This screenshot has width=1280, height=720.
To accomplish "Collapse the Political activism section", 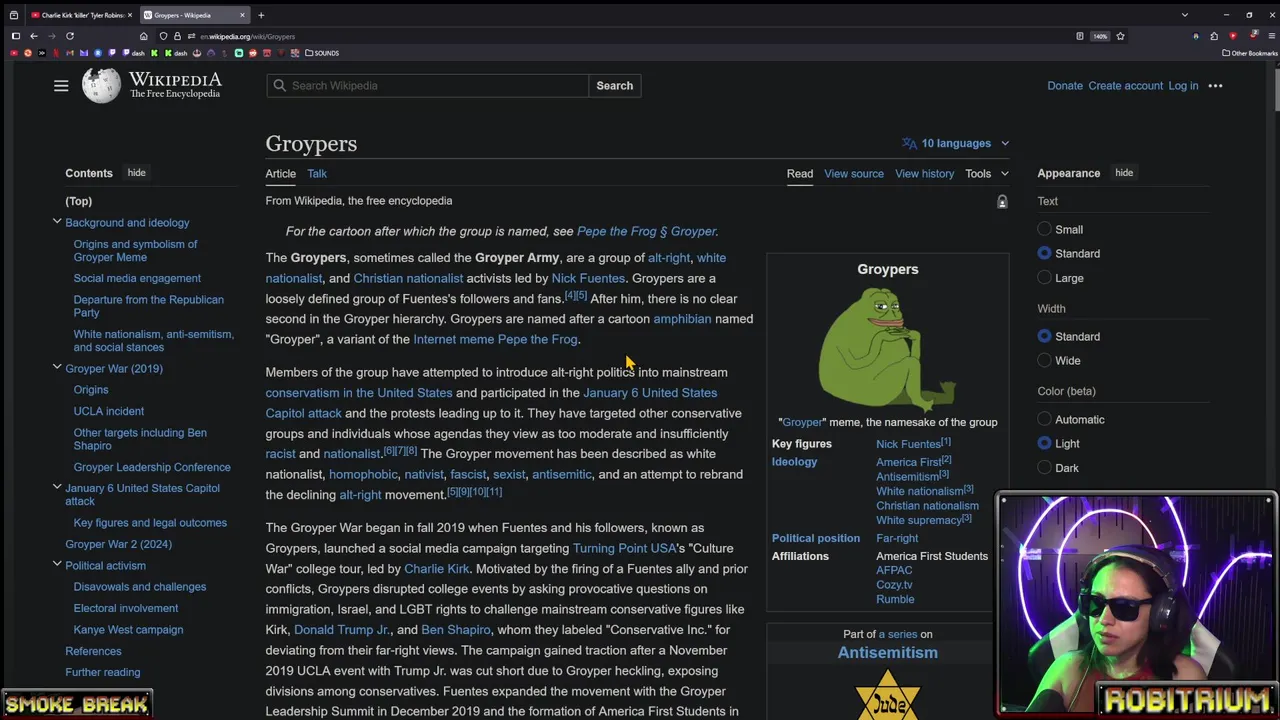I will pyautogui.click(x=57, y=565).
